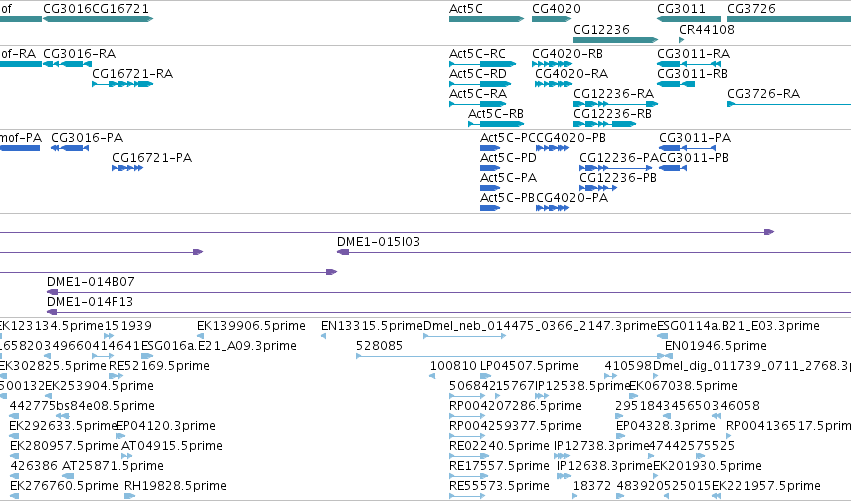Select EST EK280957.5prime
The image size is (851, 501).
point(14,456)
